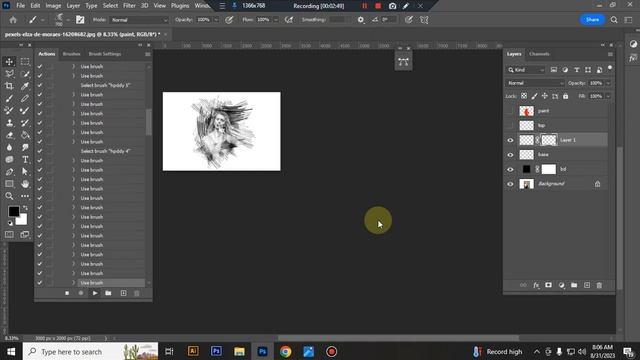Viewport: 640px width, 360px height.
Task: Create a new group folder in Layers
Action: (574, 285)
